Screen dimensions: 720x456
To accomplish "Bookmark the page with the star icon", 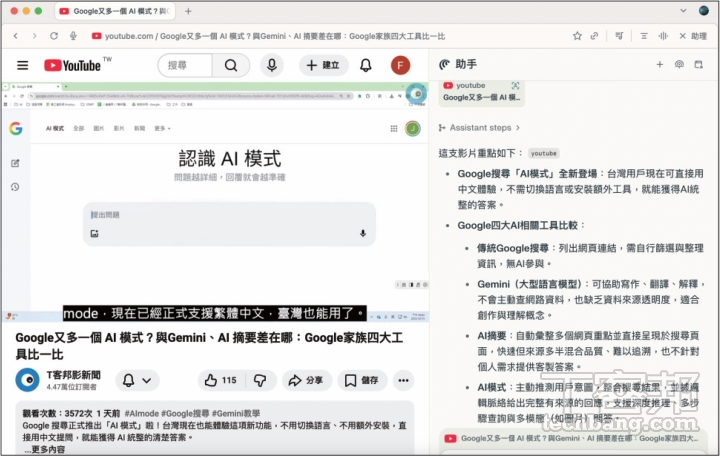I will pyautogui.click(x=577, y=36).
